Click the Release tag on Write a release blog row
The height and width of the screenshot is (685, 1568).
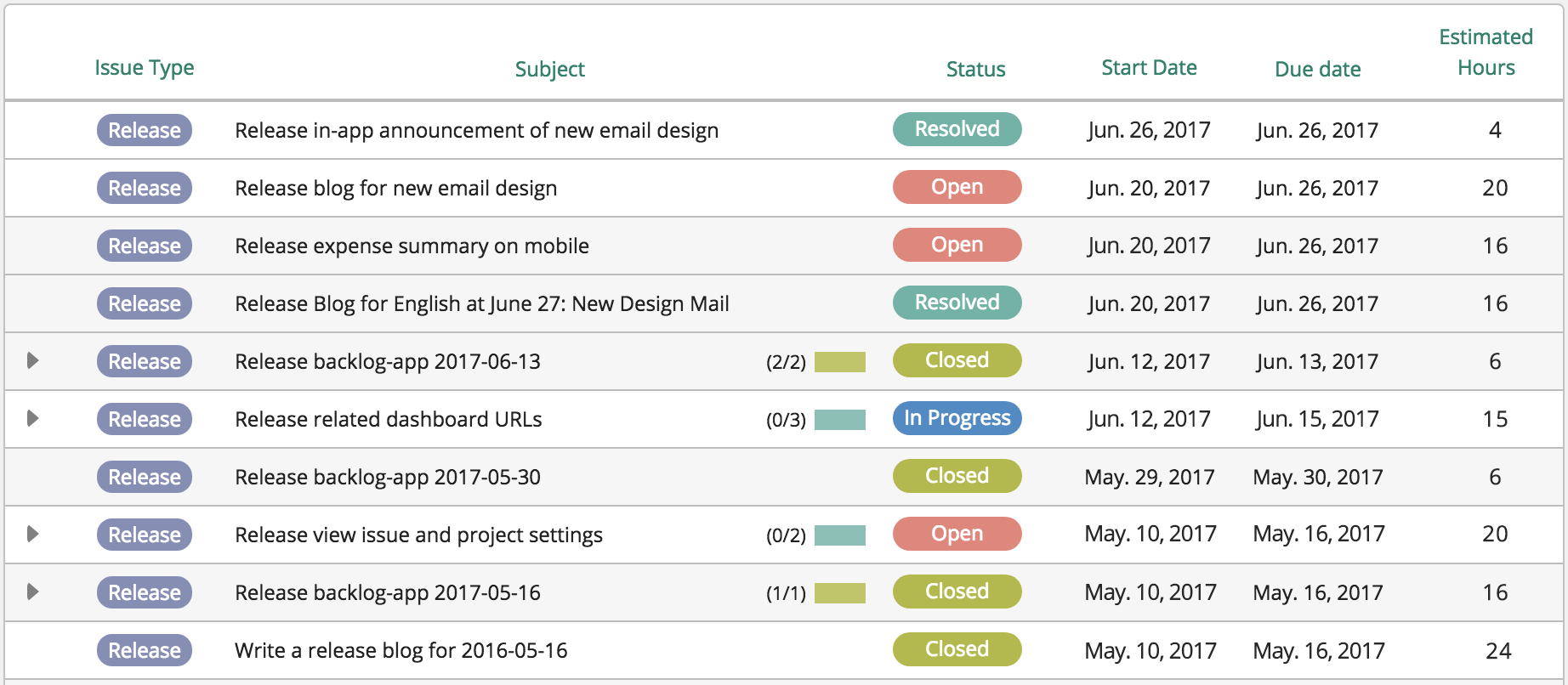145,650
